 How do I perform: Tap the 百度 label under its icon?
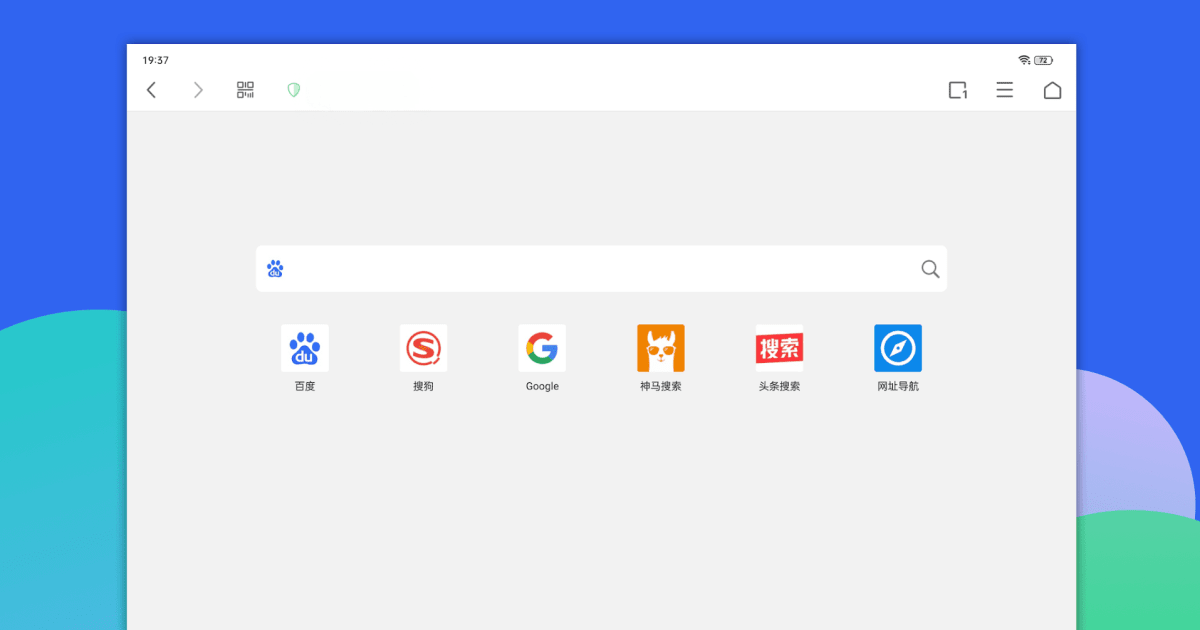pos(304,386)
